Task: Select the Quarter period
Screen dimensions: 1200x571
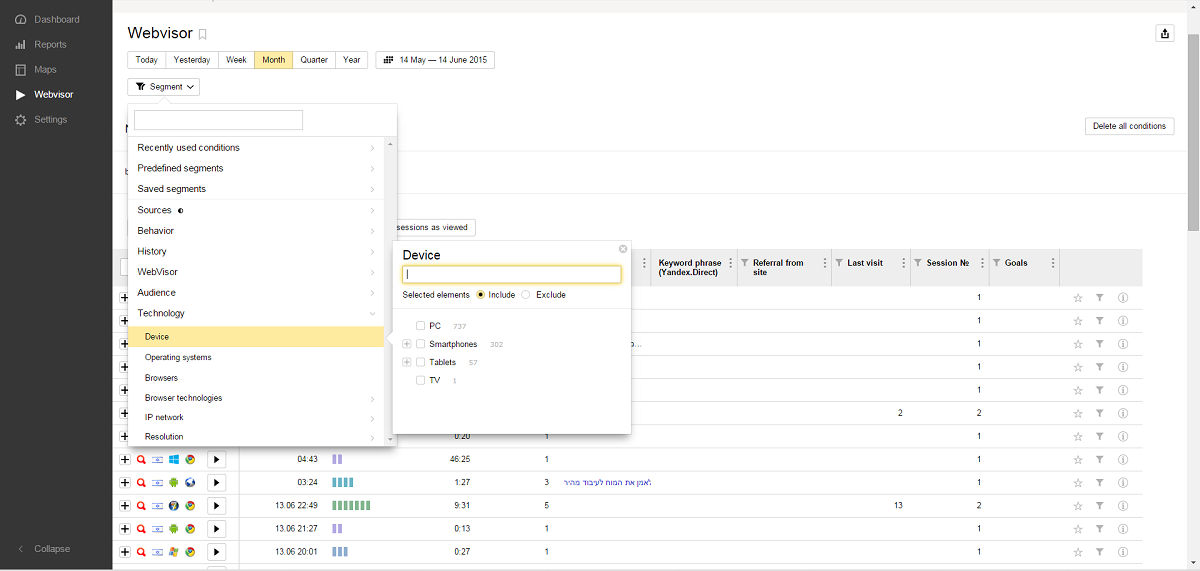Action: [314, 60]
